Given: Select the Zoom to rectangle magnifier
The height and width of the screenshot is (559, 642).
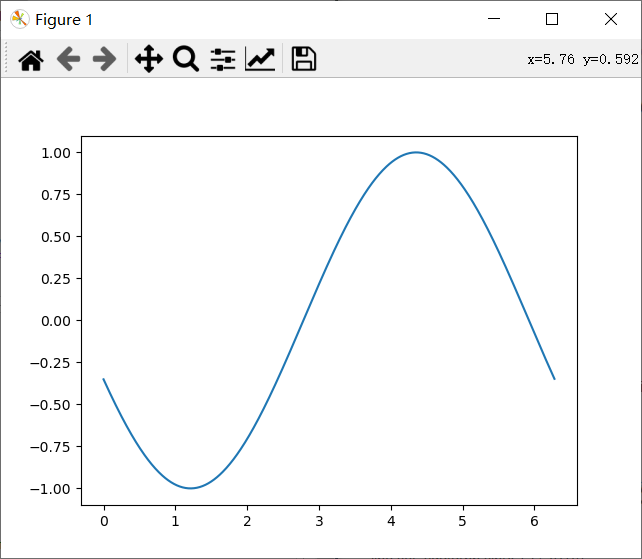Looking at the screenshot, I should click(186, 59).
